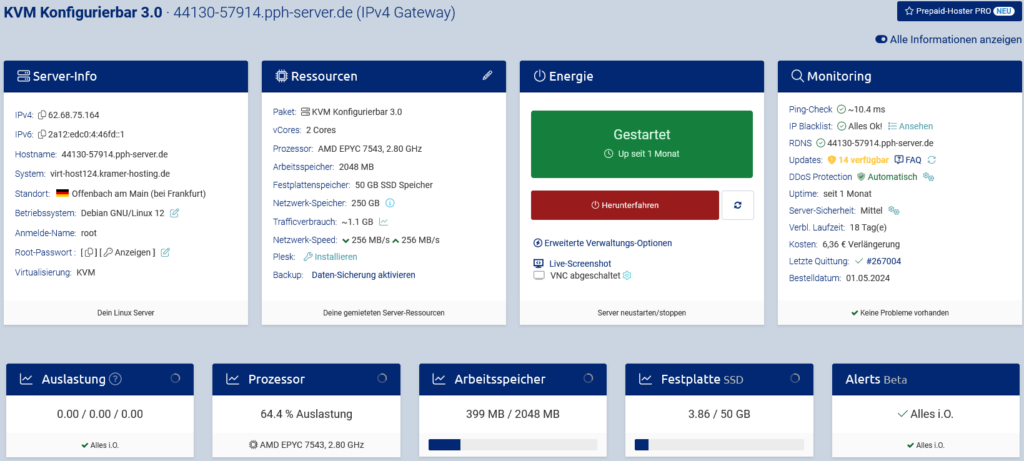Click the Automatisch DDoS status text
The height and width of the screenshot is (461, 1024).
(892, 177)
